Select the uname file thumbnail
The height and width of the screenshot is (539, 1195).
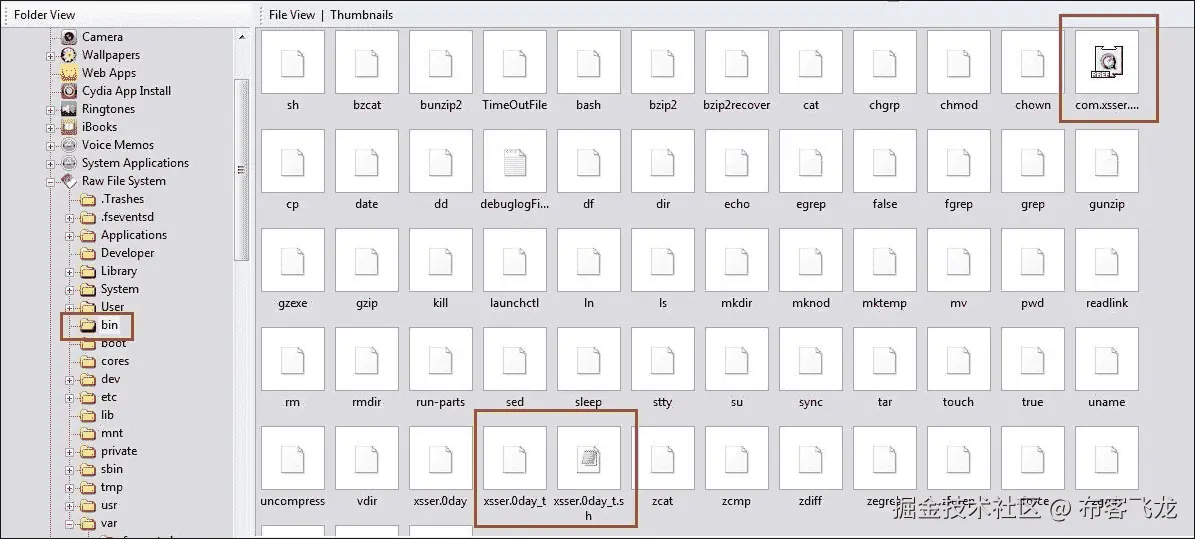coord(1107,360)
